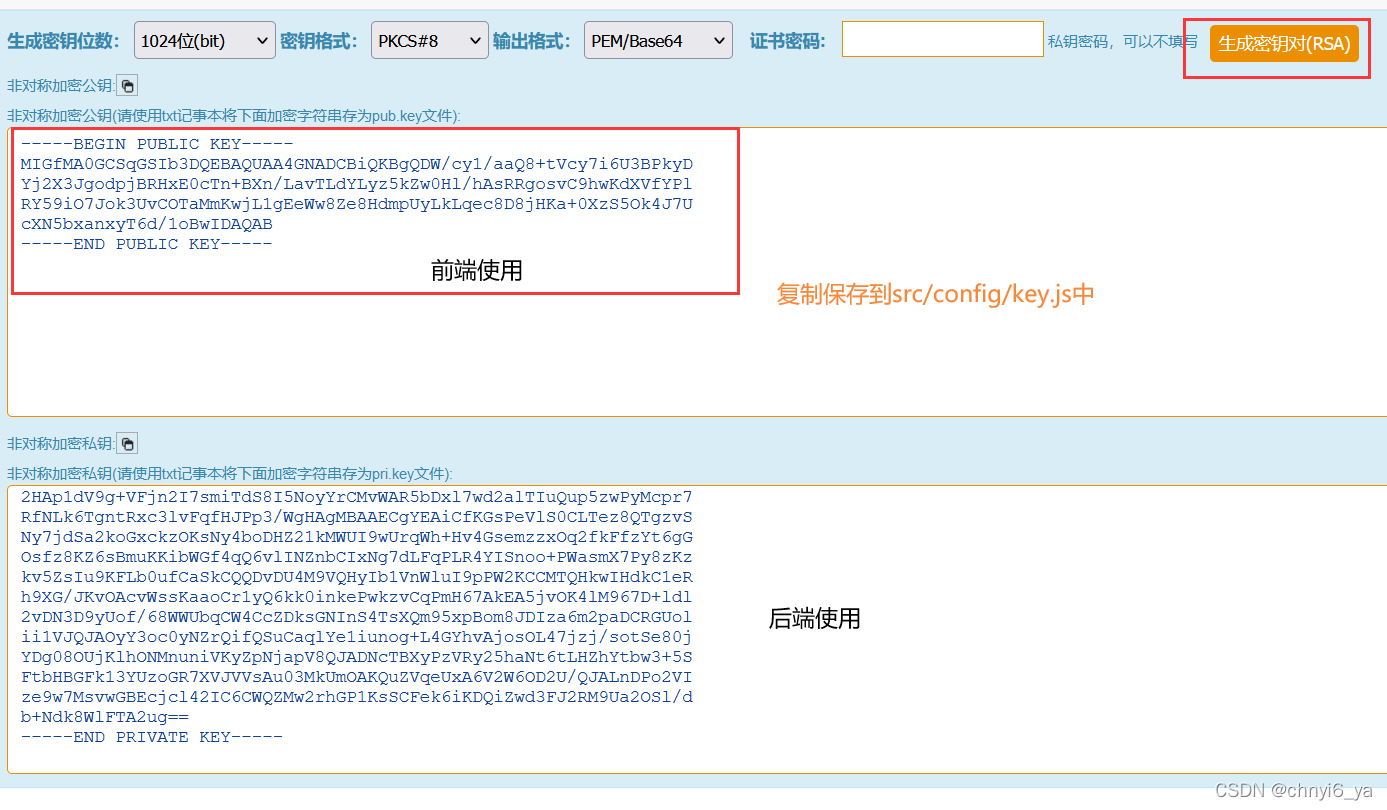Click the line starting FtbHBGFk13YUzoGR7XVJVVsAu

coord(356,677)
